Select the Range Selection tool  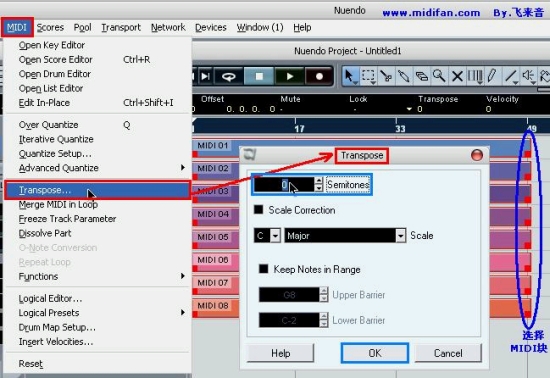(x=368, y=76)
